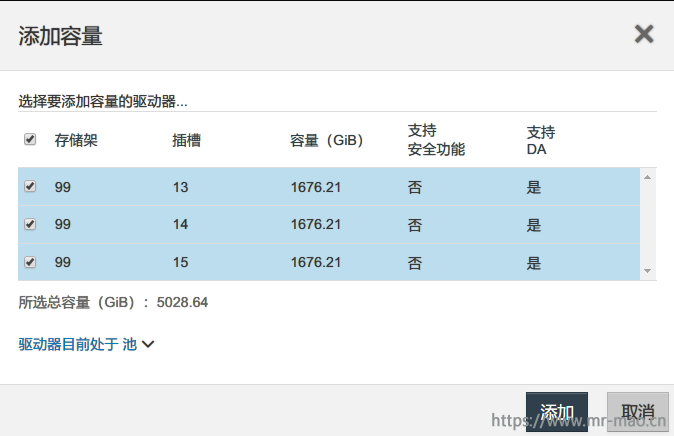Click 否 security value in slot 14 row
674x436 pixels.
415,225
